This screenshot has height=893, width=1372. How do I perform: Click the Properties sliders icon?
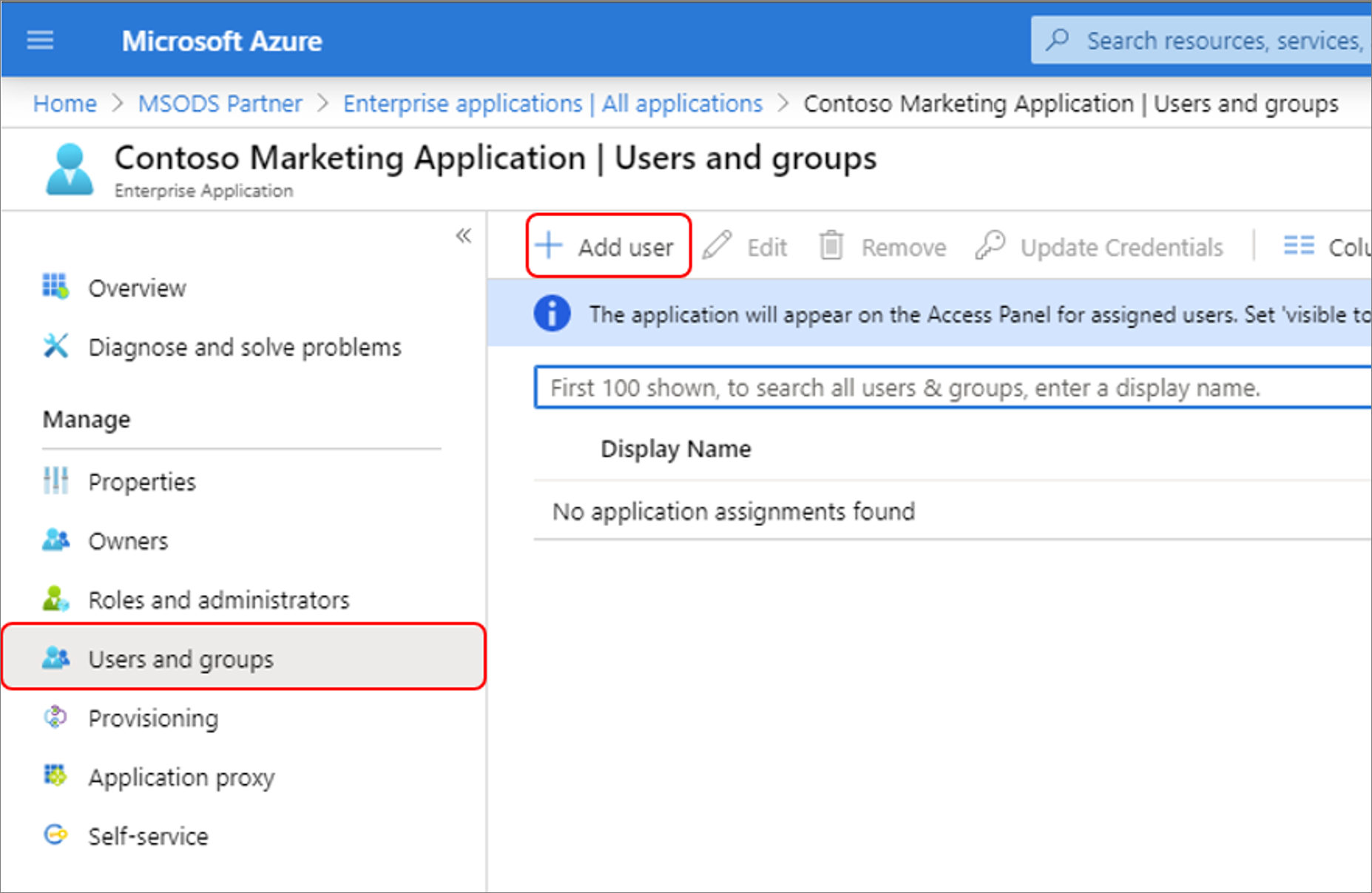(x=55, y=480)
